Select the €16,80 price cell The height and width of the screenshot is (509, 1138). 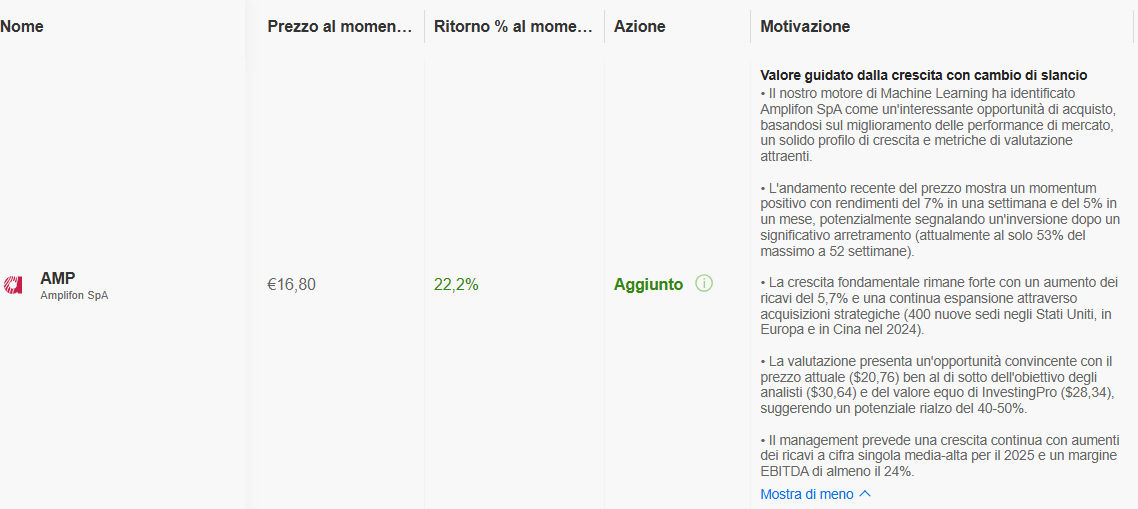tap(292, 285)
